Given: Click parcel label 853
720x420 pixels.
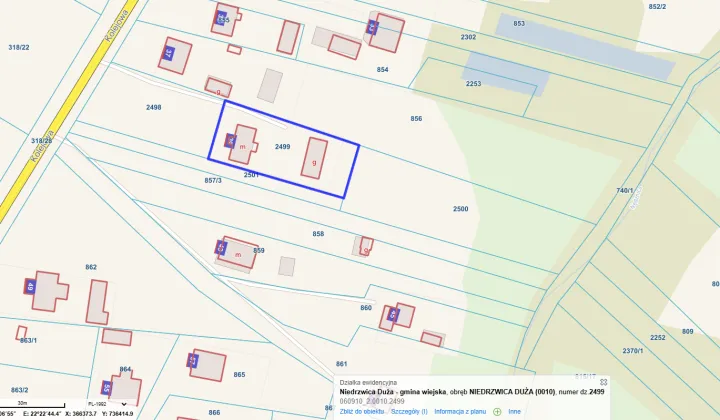Looking at the screenshot, I should pyautogui.click(x=519, y=23).
